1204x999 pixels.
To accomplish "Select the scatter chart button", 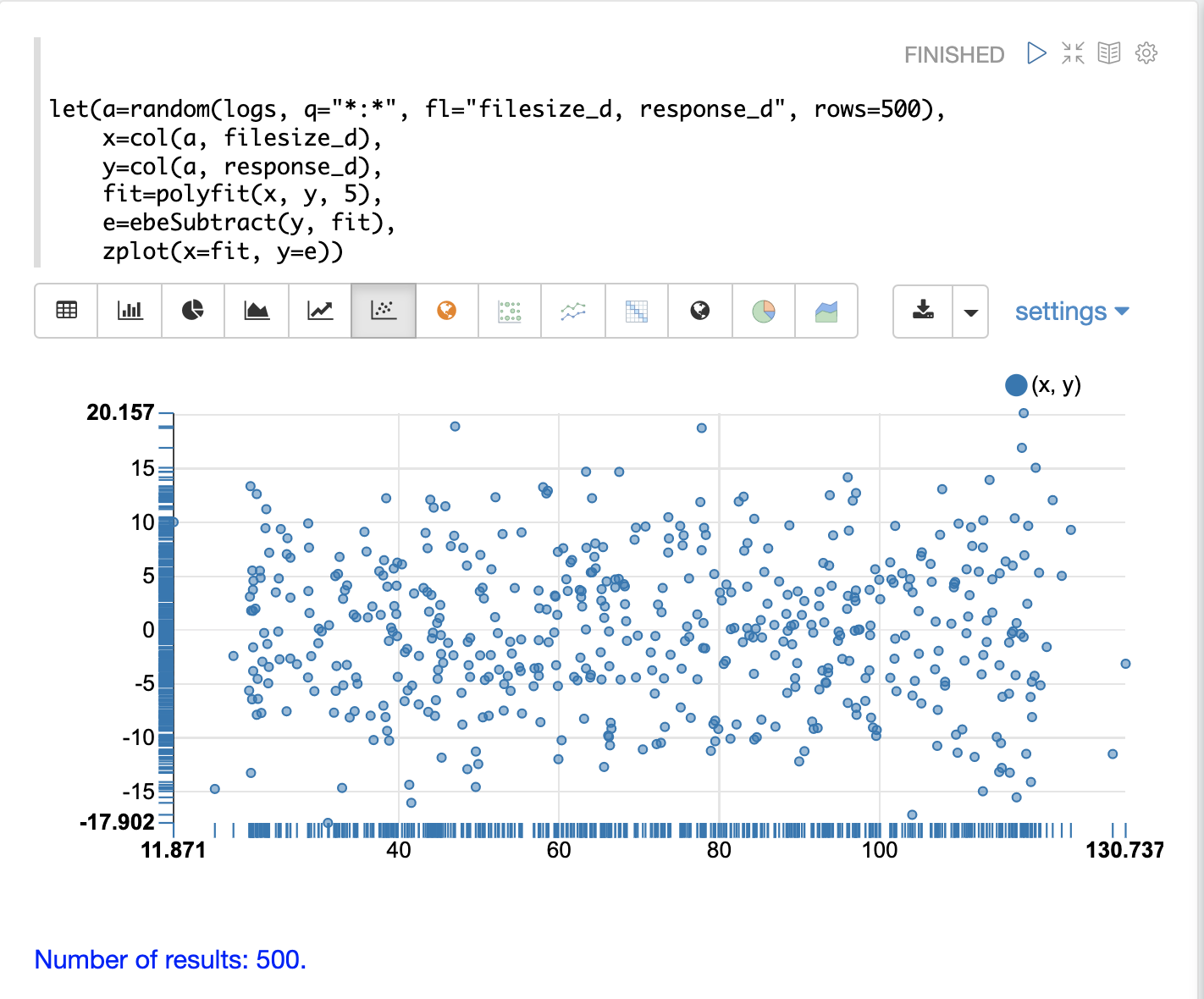I will pos(384,311).
